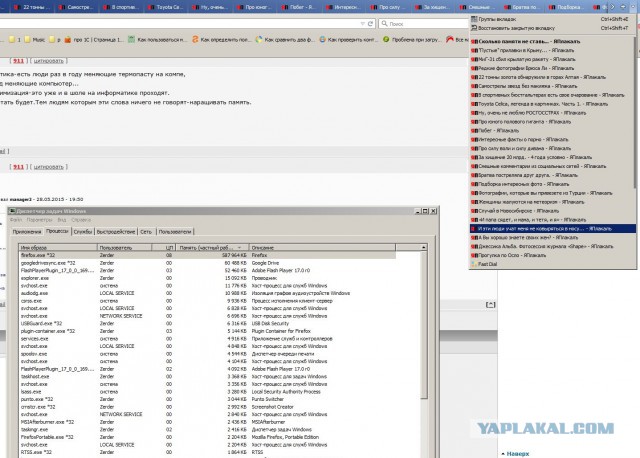This screenshot has width=640, height=458.
Task: Click the "Наверх" link
Action: coord(518,454)
